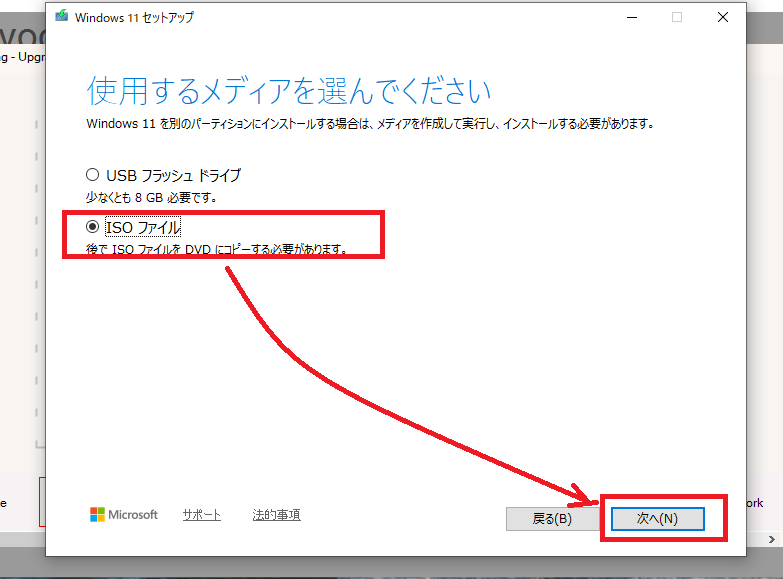The image size is (783, 579).
Task: Click the greyed-out maximize button
Action: (x=677, y=17)
